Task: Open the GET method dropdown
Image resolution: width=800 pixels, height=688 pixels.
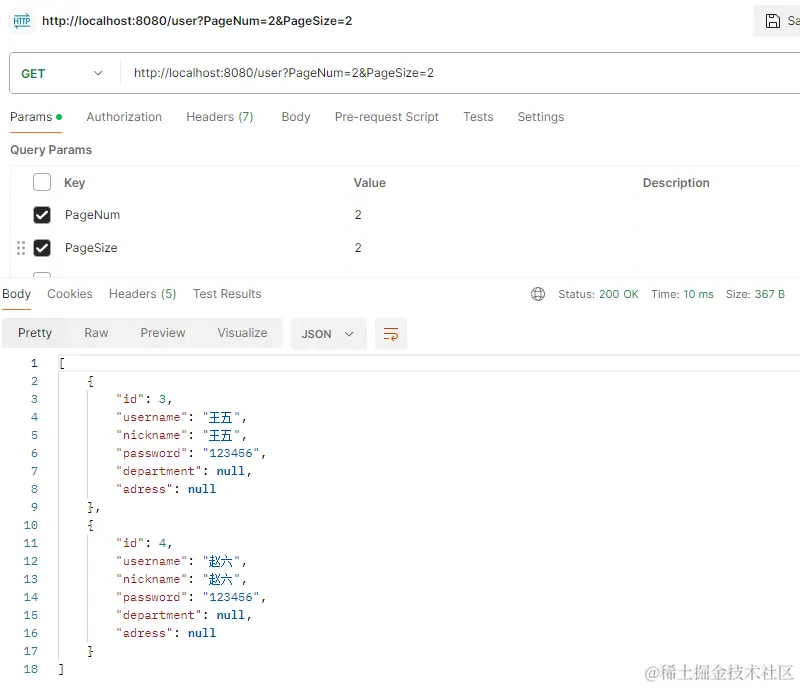Action: (x=62, y=73)
